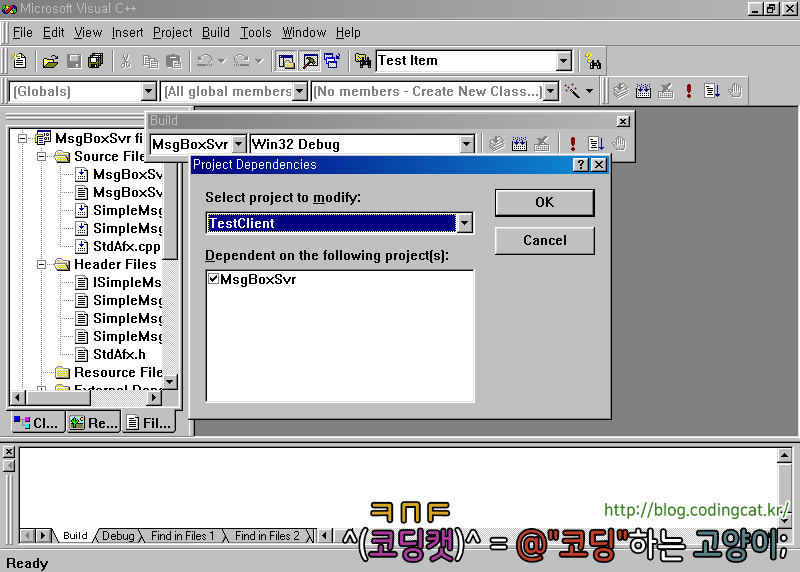Click Cancel in Project Dependencies dialog

(544, 240)
